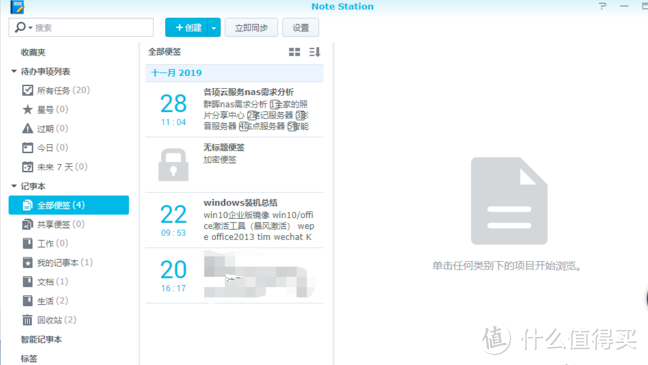Image resolution: width=648 pixels, height=365 pixels.
Task: Select 收藏夹 favorites in sidebar
Action: [x=33, y=52]
